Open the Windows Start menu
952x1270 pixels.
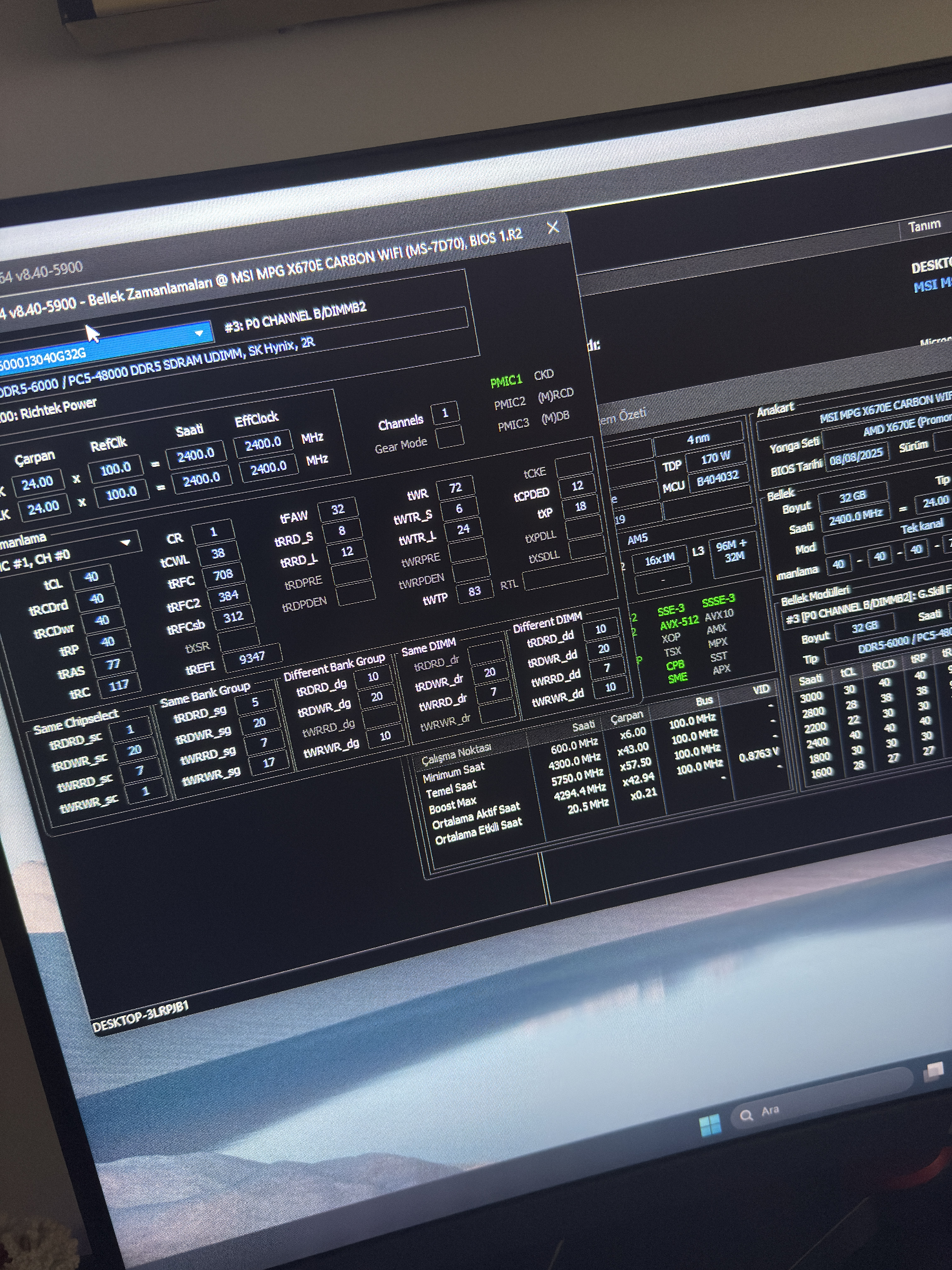coord(710,1125)
